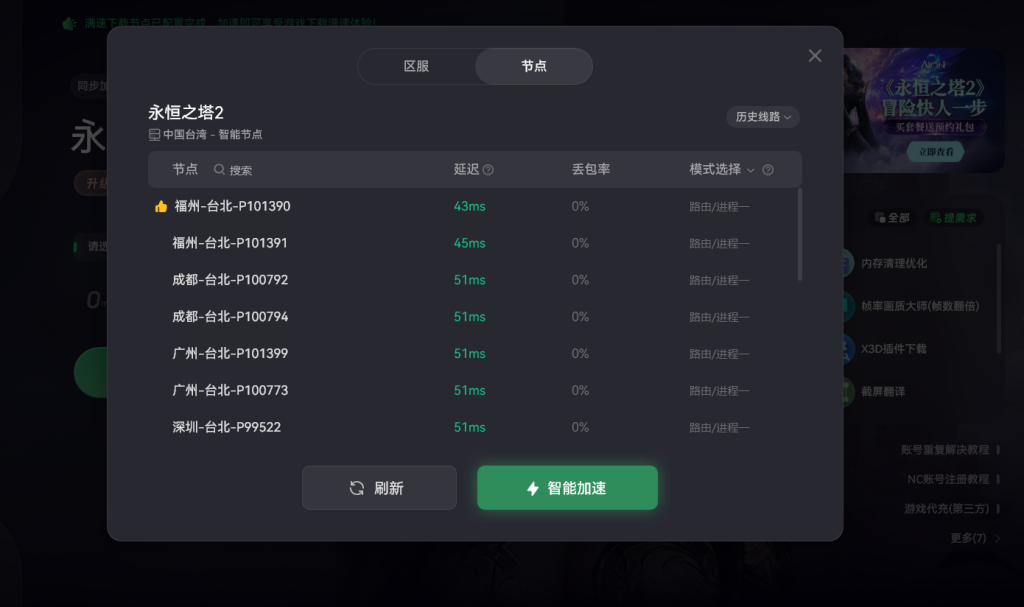1024x607 pixels.
Task: Click the thumbs-up recommended node icon
Action: (161, 206)
